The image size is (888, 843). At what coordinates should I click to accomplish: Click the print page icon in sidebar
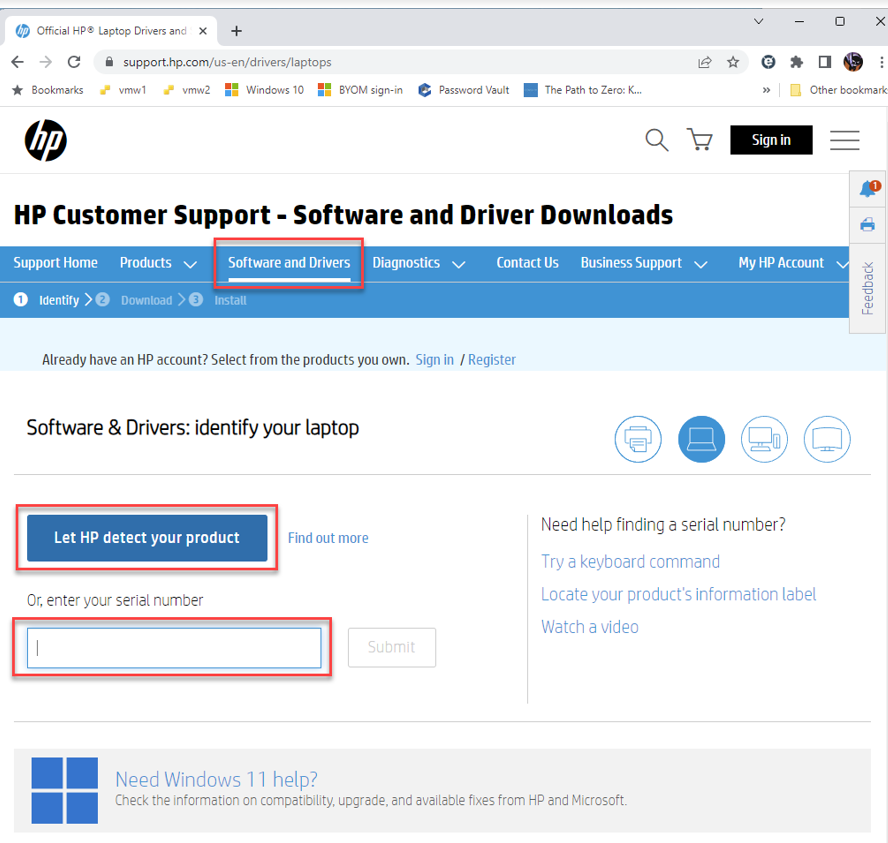click(x=868, y=224)
